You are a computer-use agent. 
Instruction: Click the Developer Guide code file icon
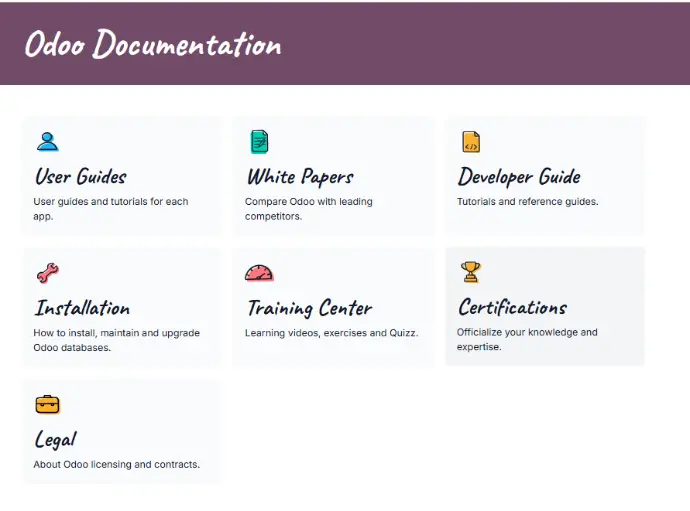point(471,142)
